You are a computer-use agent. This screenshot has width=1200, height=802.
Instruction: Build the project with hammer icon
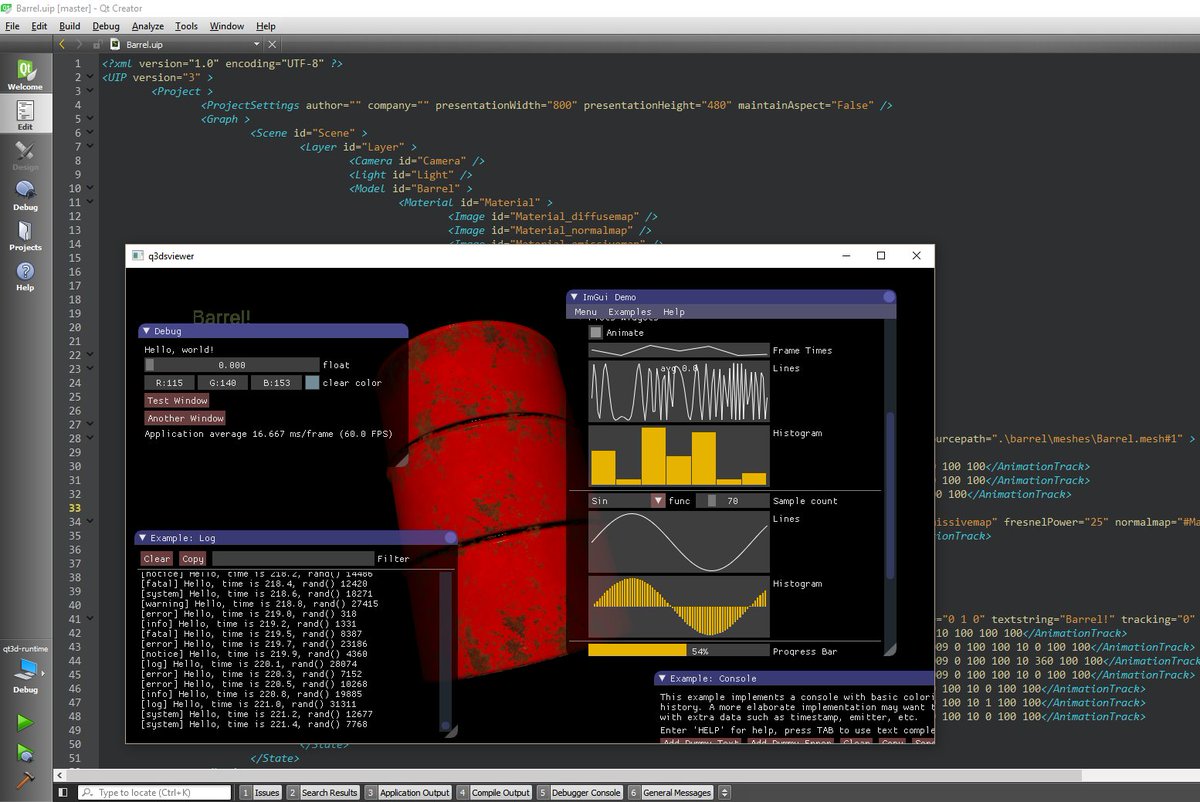pos(25,780)
